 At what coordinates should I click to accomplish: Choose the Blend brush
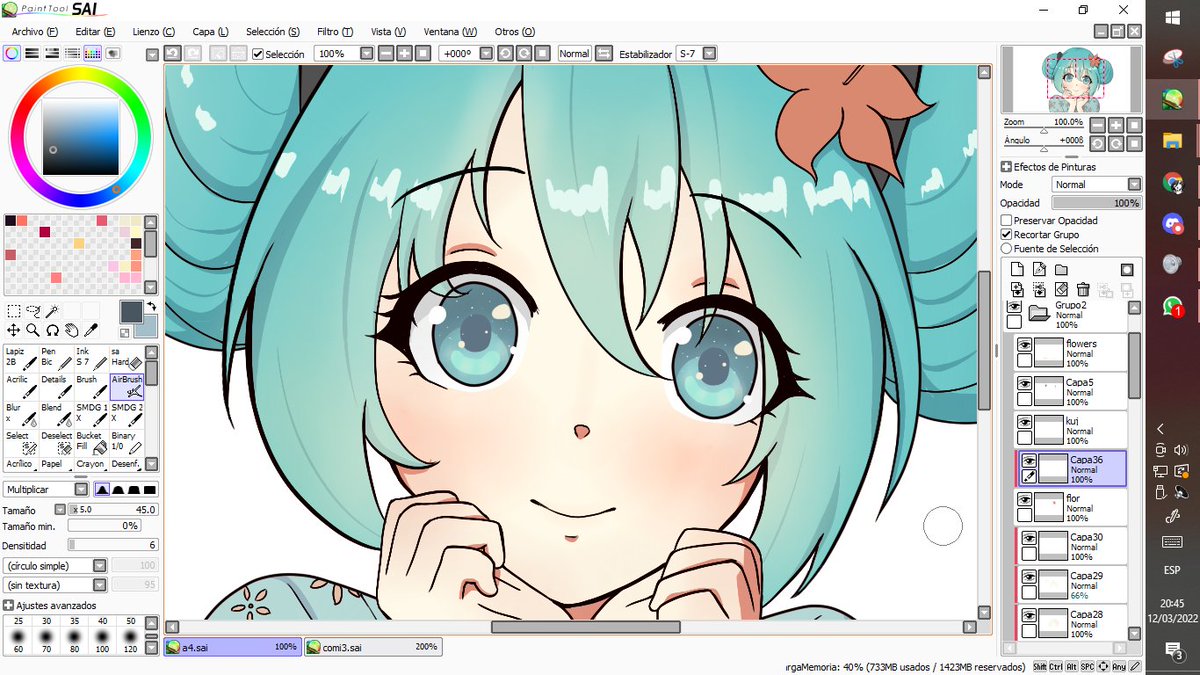(x=55, y=415)
